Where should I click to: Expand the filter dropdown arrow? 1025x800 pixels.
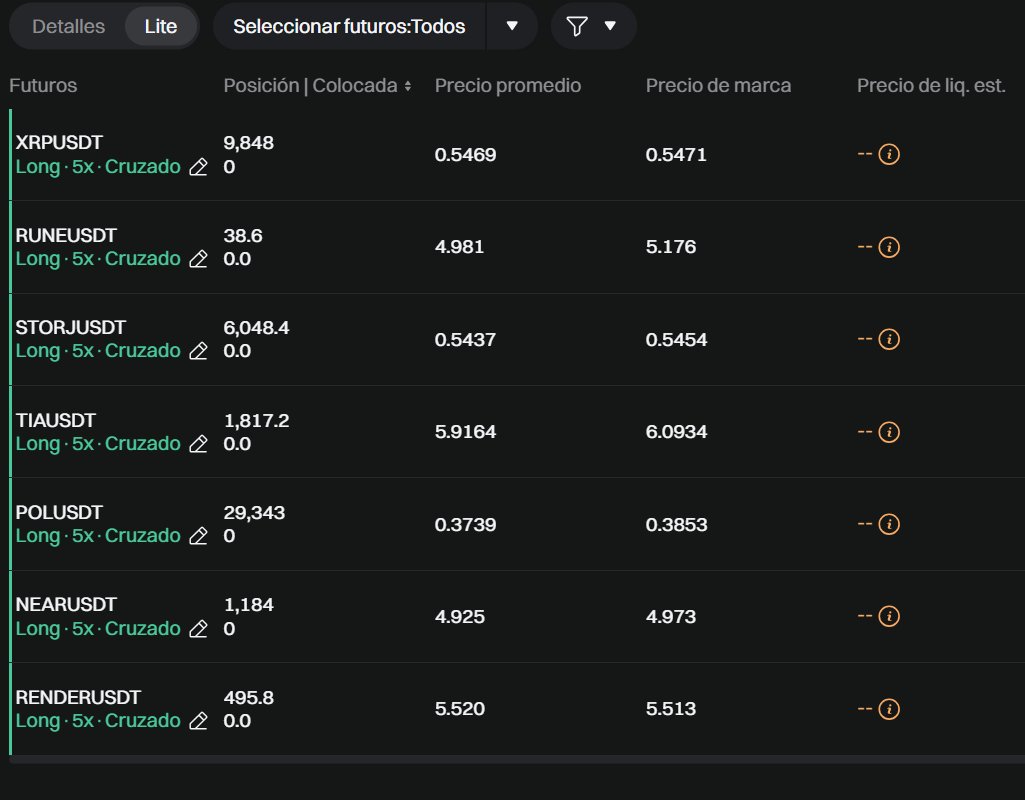[x=610, y=26]
